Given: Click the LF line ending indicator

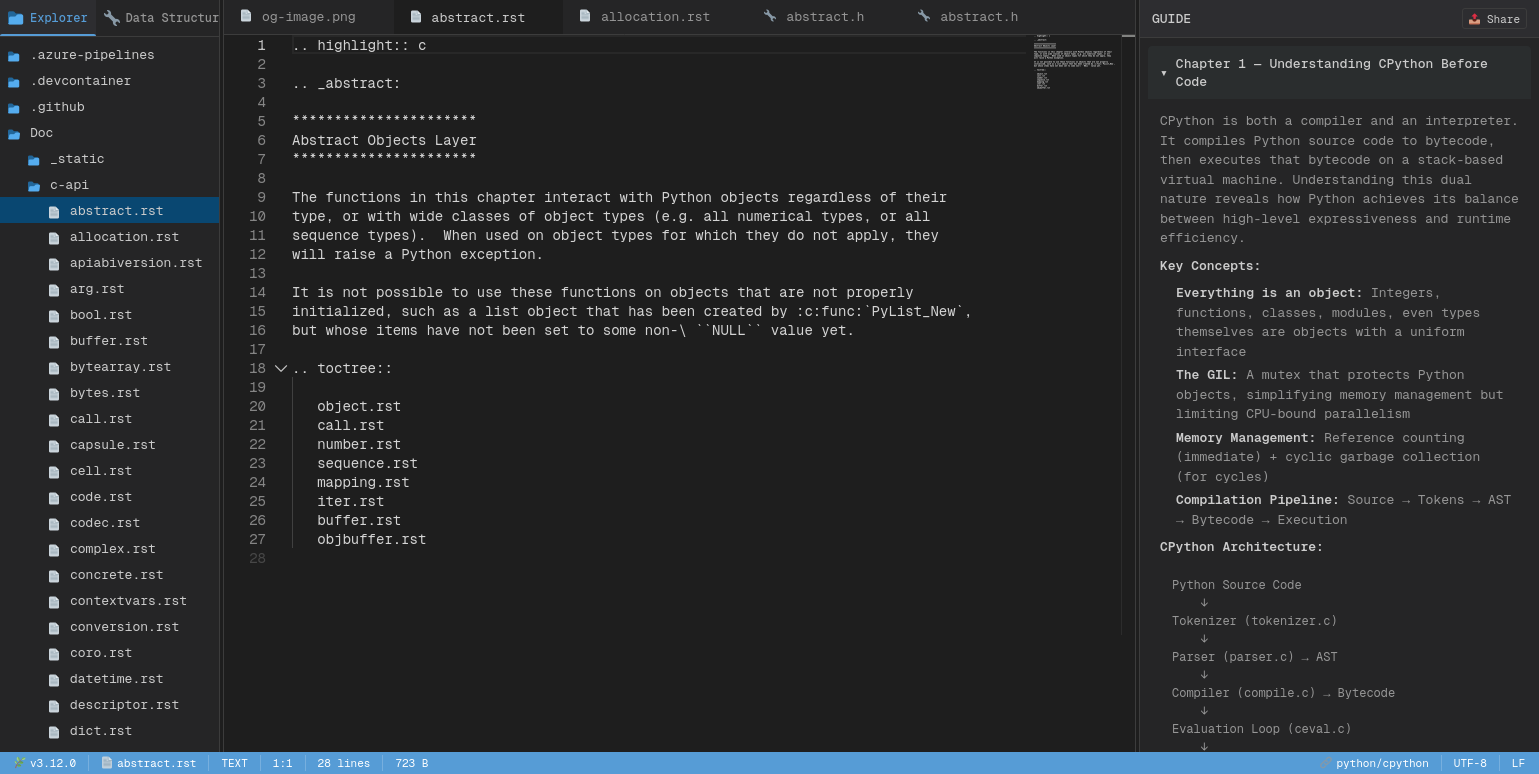Looking at the screenshot, I should [1517, 763].
